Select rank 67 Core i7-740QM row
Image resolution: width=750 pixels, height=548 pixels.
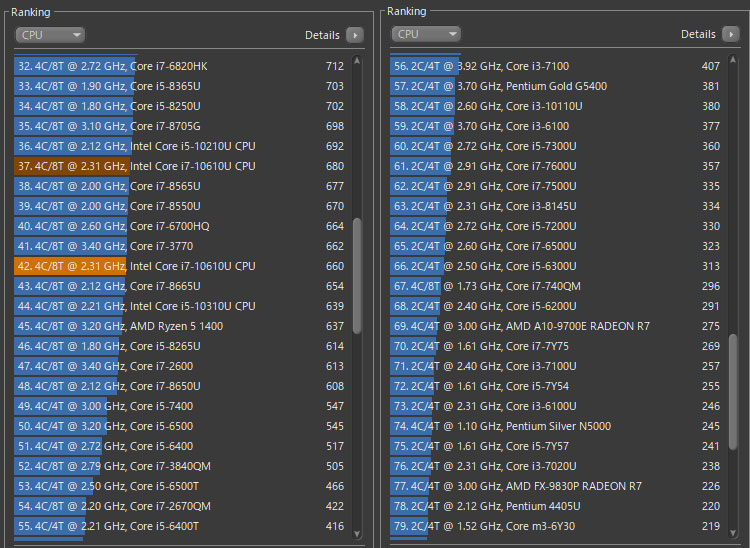tap(557, 286)
